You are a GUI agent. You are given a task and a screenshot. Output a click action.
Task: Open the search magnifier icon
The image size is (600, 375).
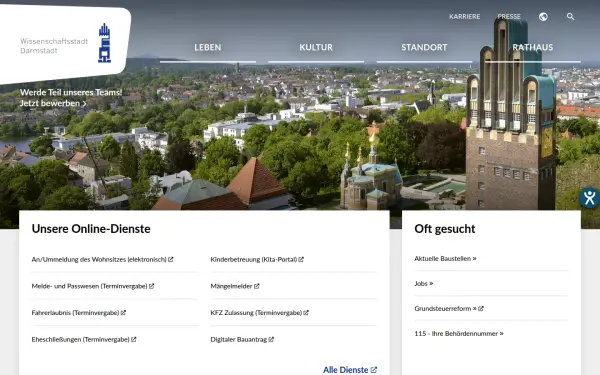(x=571, y=17)
